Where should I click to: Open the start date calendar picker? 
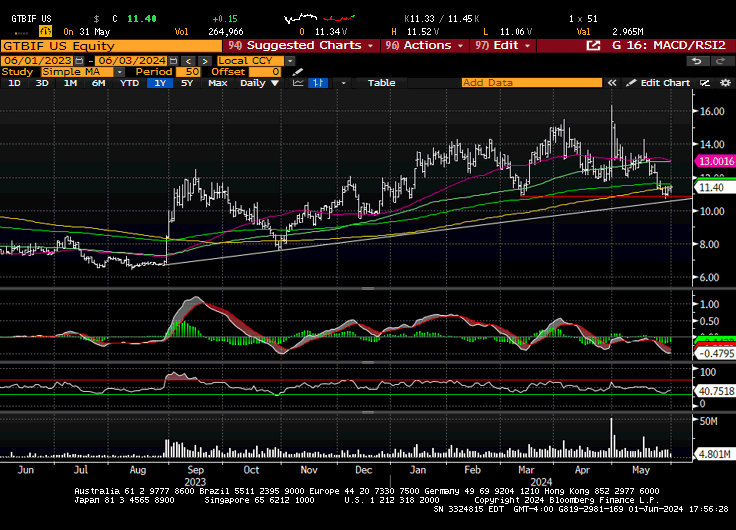pyautogui.click(x=79, y=61)
